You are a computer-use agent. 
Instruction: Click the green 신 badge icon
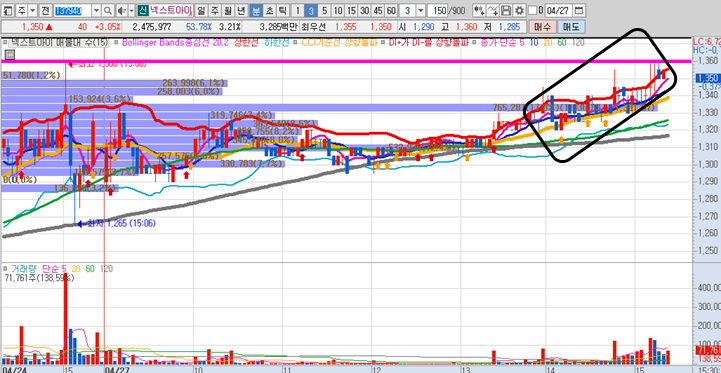coord(143,10)
